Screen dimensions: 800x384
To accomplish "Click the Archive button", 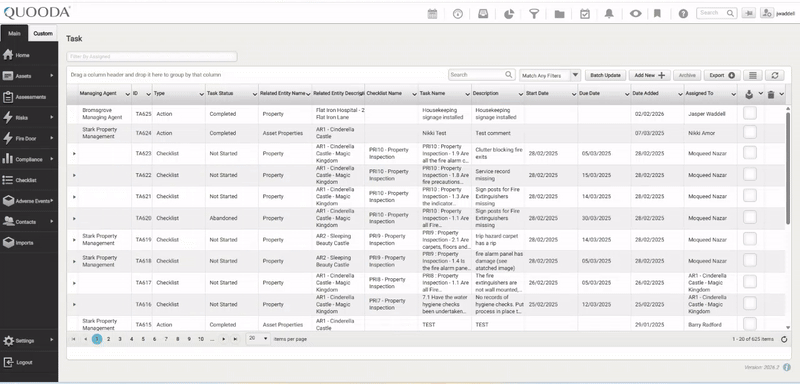I will click(x=687, y=75).
